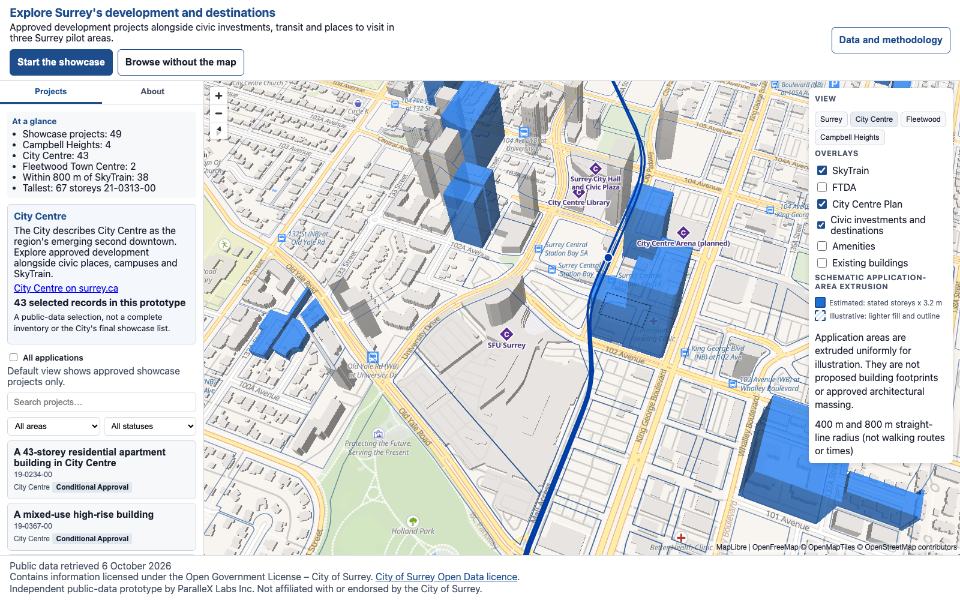This screenshot has width=960, height=600.
Task: Uncheck the City Centre Plan overlay
Action: (822, 204)
